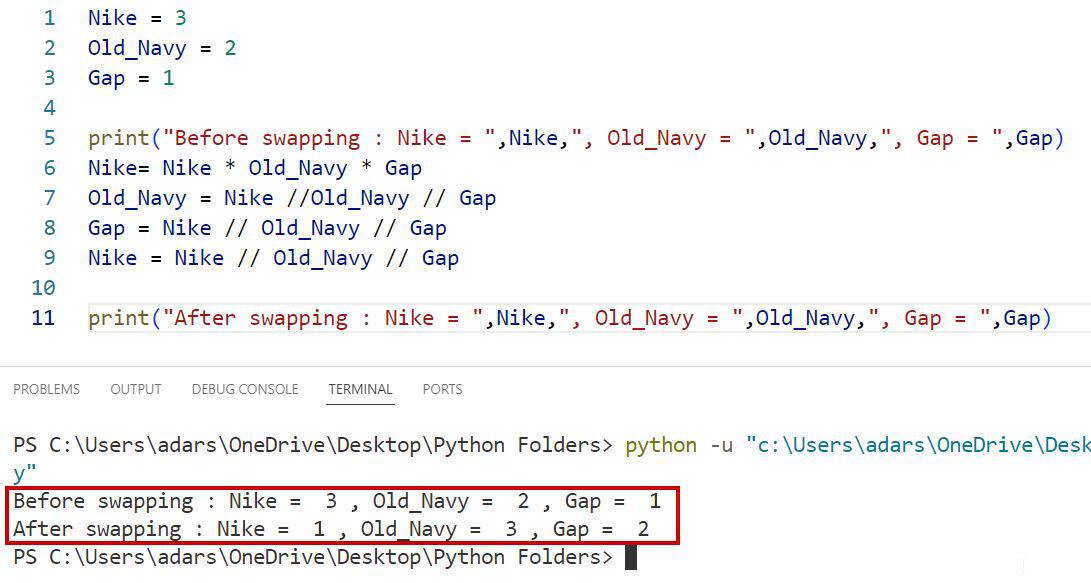
Task: Place cursor on 'Nike = 3' line
Action: click(137, 18)
